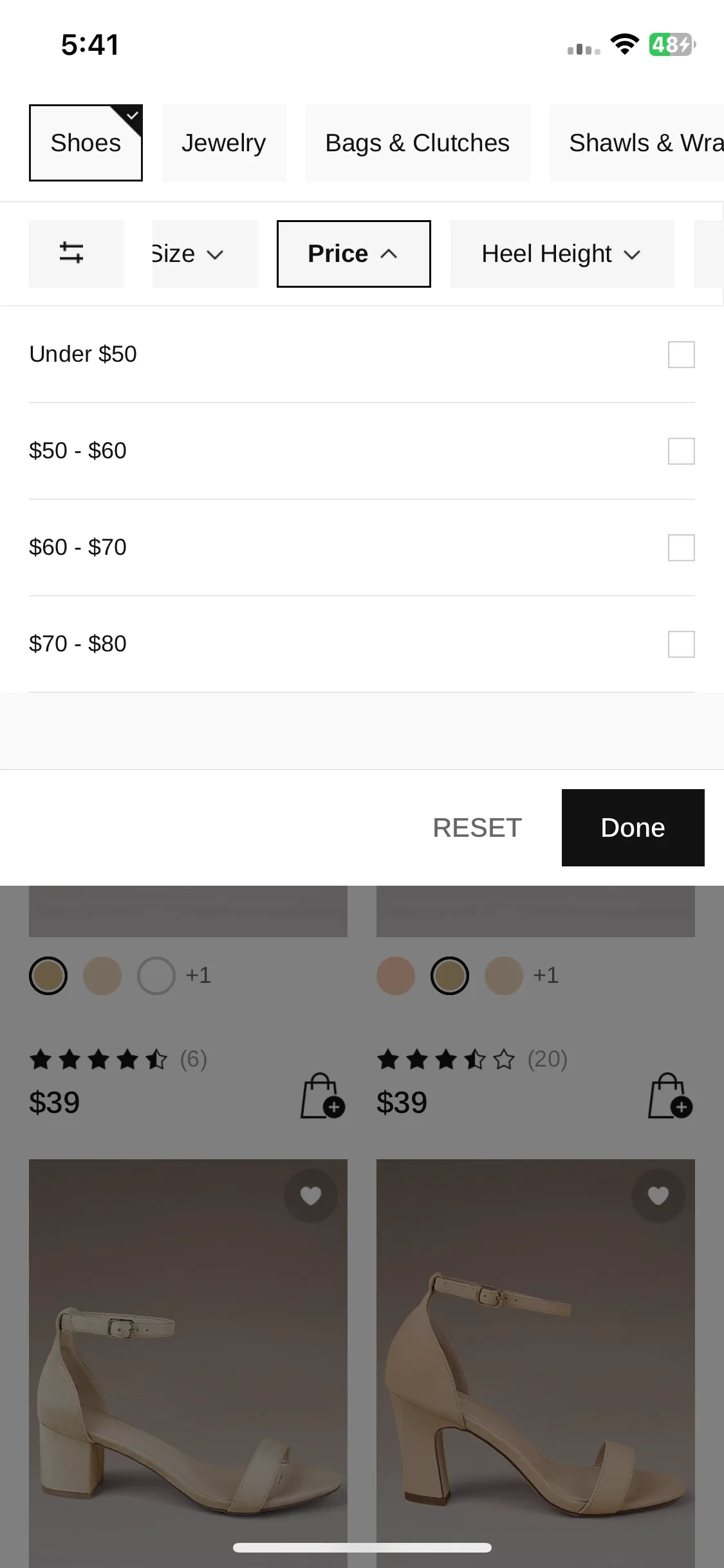Check the Under $50 price box
Screen dimensions: 724x1568
tap(682, 355)
